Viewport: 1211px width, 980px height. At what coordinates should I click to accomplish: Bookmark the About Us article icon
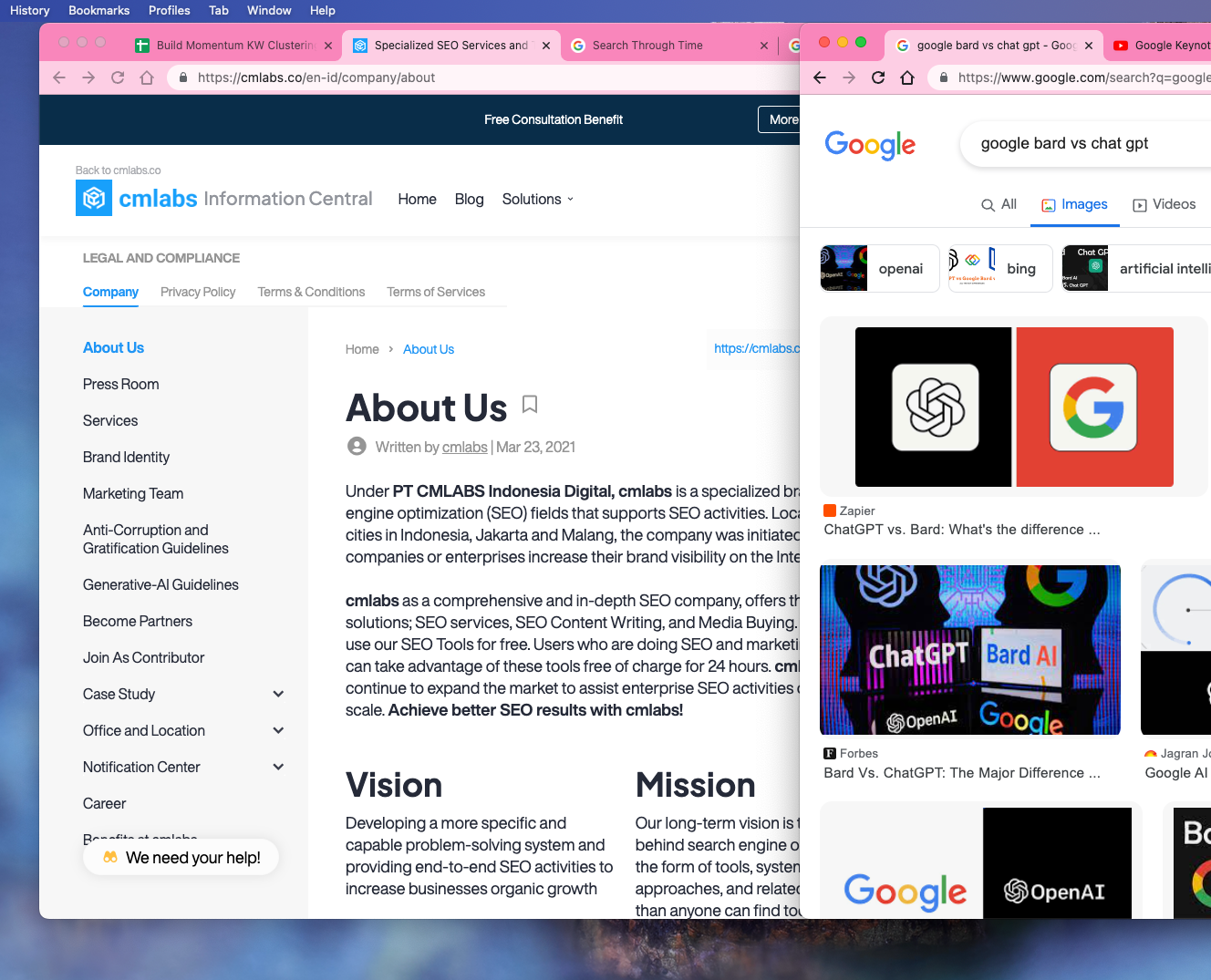coord(530,404)
